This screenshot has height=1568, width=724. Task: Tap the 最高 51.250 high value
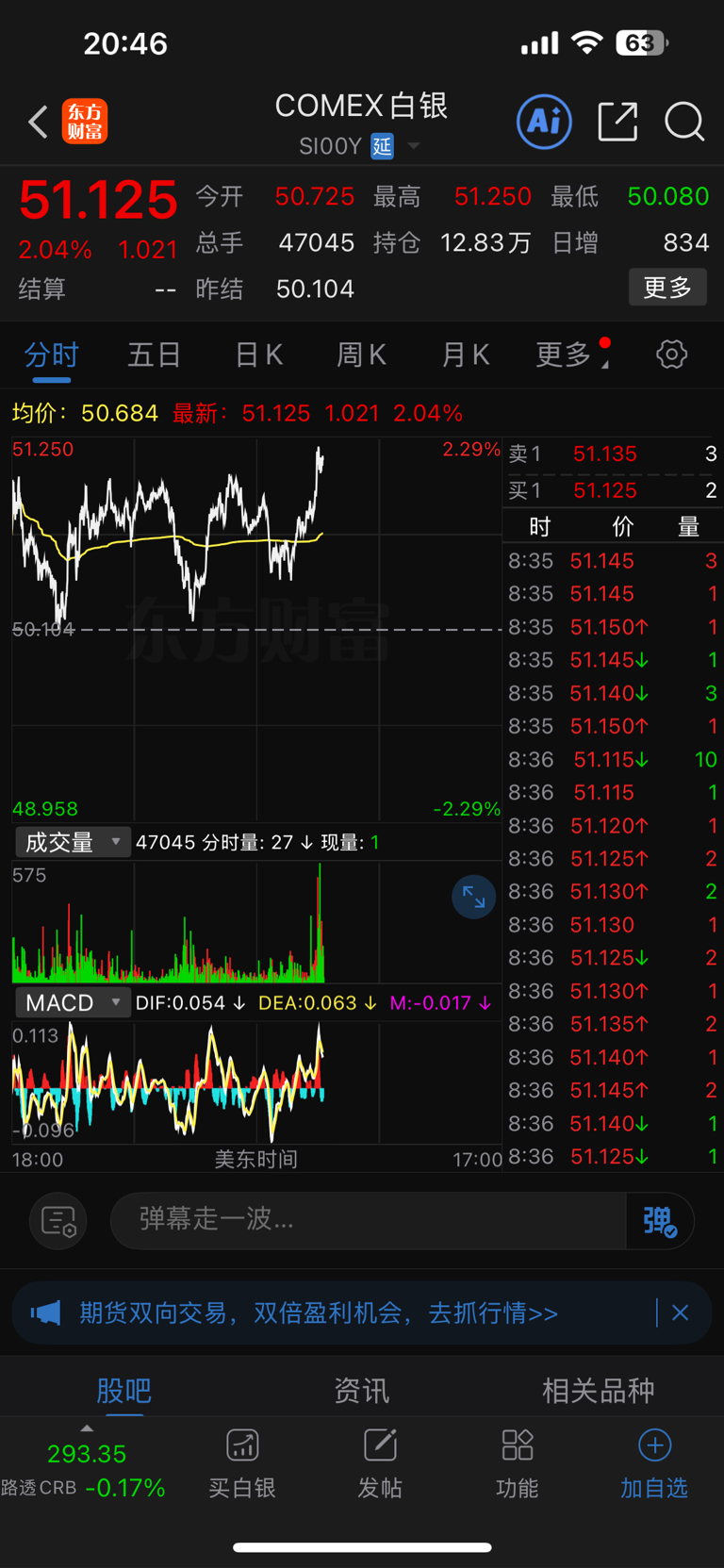tap(493, 196)
